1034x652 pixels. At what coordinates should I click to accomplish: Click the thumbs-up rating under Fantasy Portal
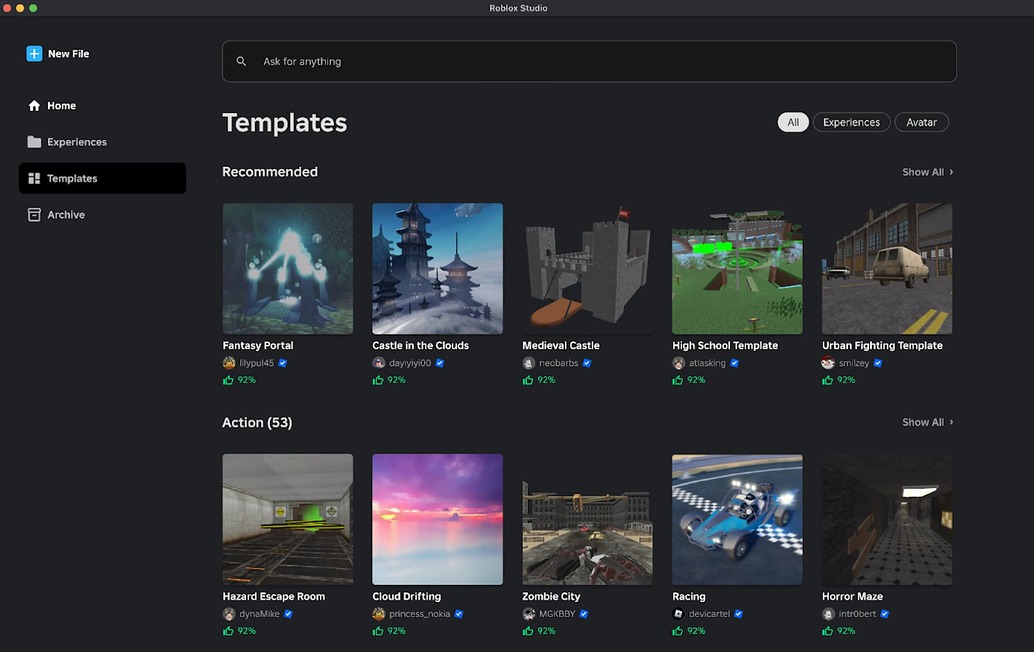coord(227,380)
